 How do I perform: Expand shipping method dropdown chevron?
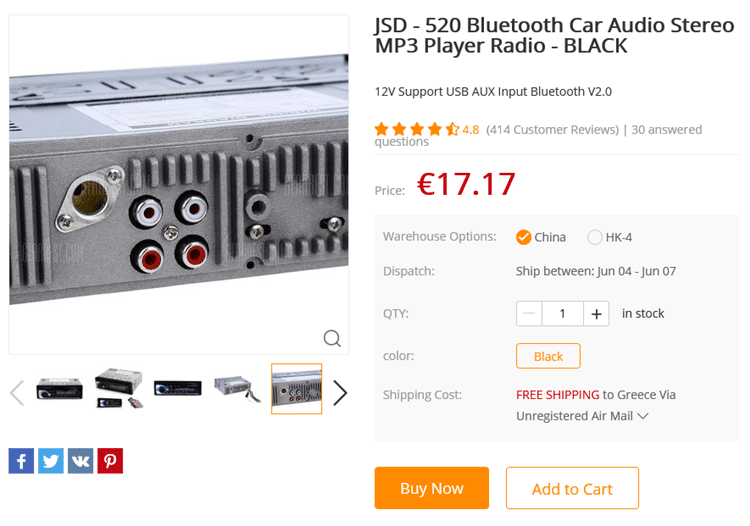[x=643, y=416]
